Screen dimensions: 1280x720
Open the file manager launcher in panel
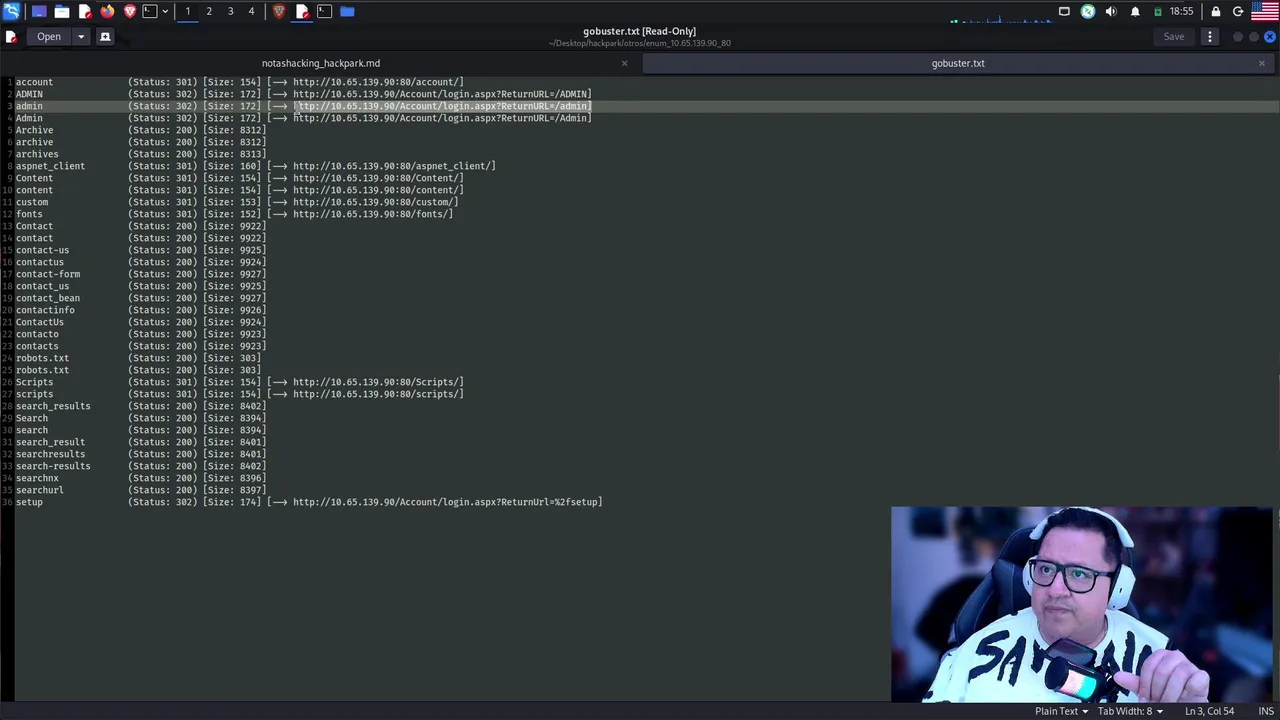click(62, 11)
